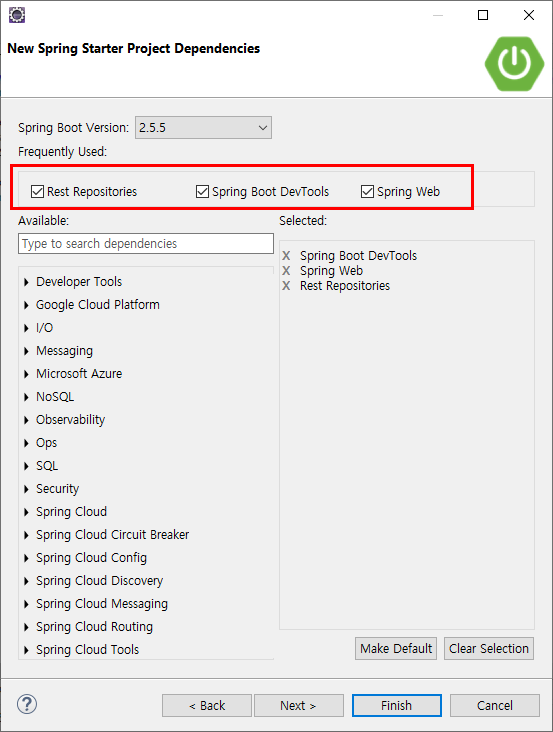This screenshot has width=553, height=732.
Task: Click Finish to create the project
Action: coord(397,705)
